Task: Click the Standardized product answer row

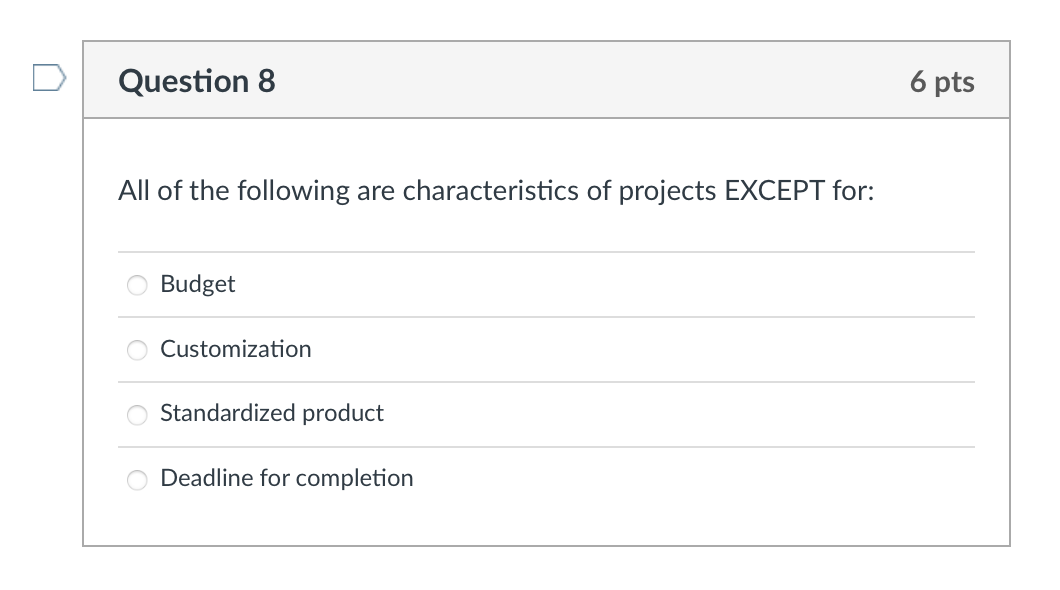Action: click(272, 413)
